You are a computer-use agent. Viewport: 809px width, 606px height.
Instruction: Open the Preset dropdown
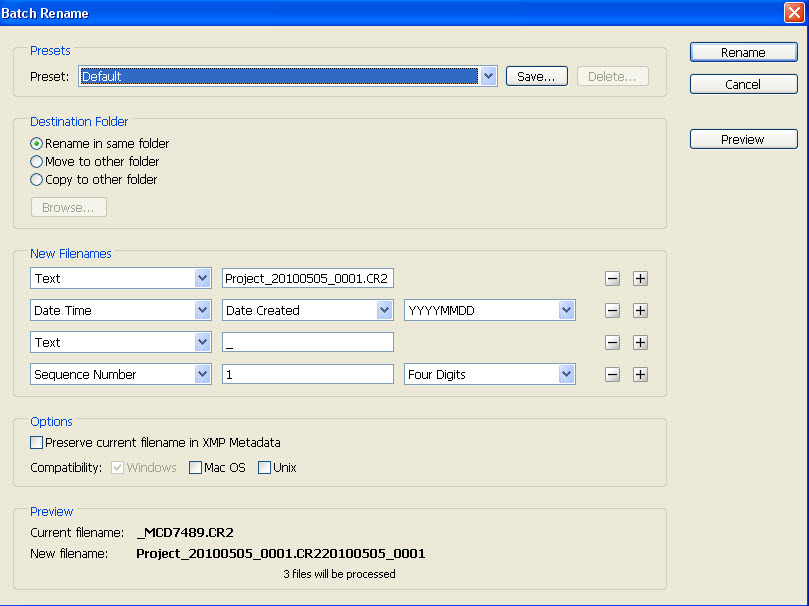point(487,75)
